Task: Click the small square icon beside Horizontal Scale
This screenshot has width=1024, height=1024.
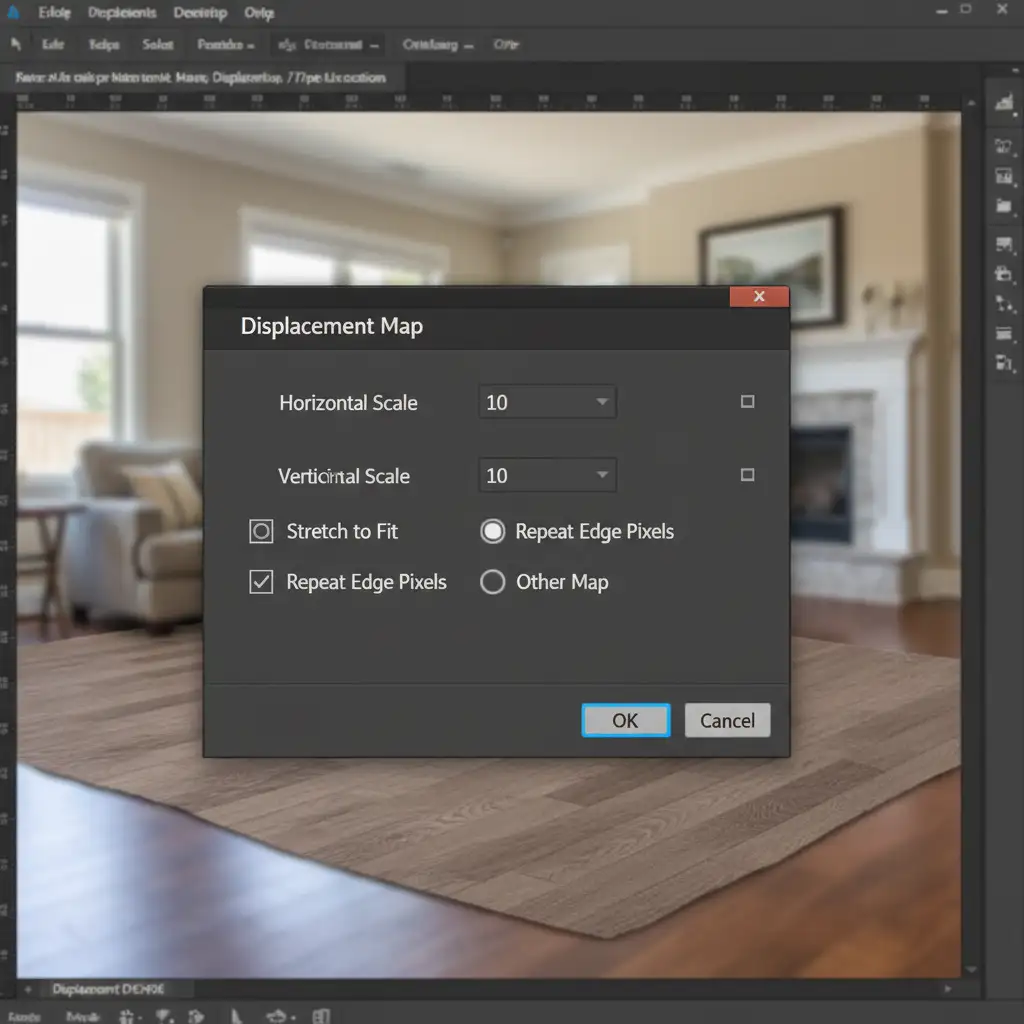Action: click(747, 402)
